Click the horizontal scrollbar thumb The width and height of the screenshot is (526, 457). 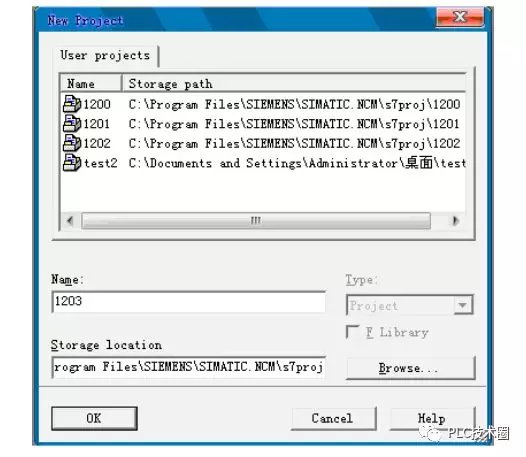pyautogui.click(x=256, y=220)
